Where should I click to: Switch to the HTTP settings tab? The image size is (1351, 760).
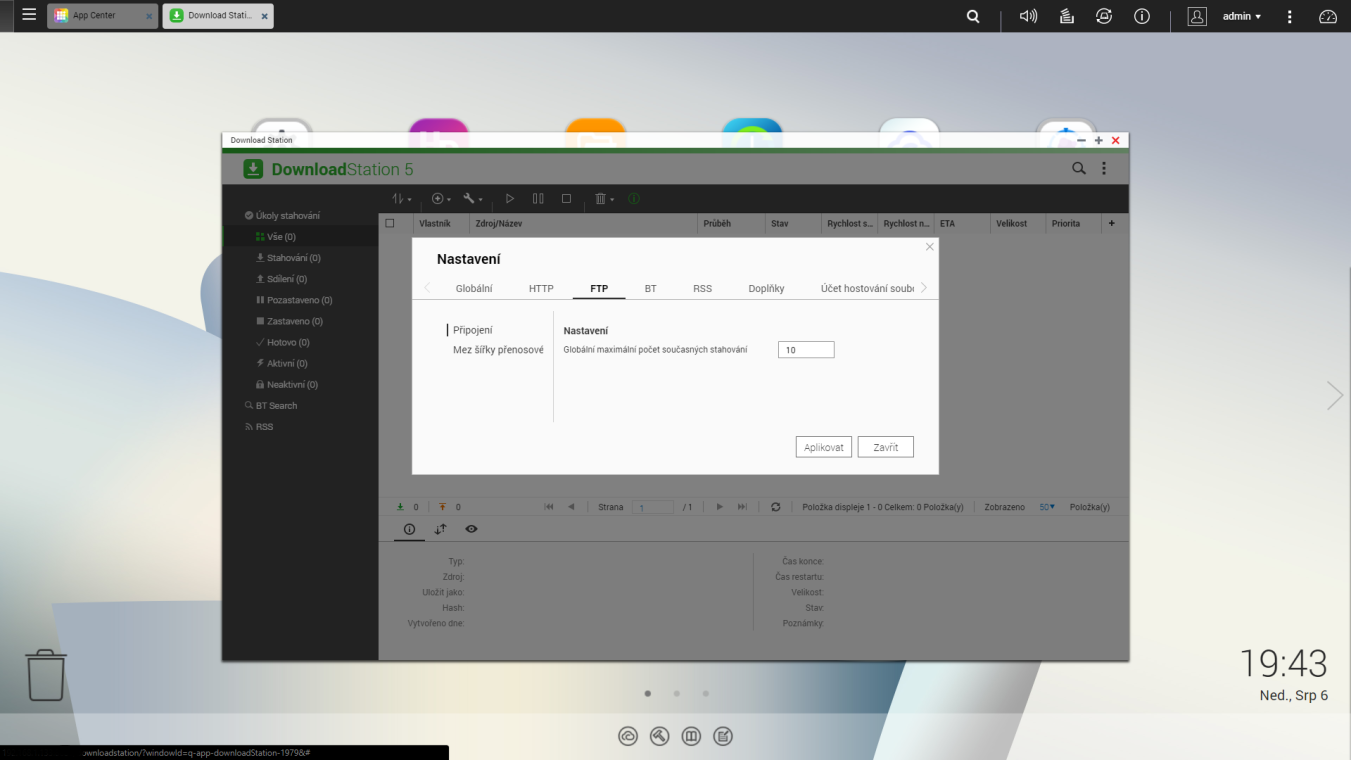(x=541, y=288)
